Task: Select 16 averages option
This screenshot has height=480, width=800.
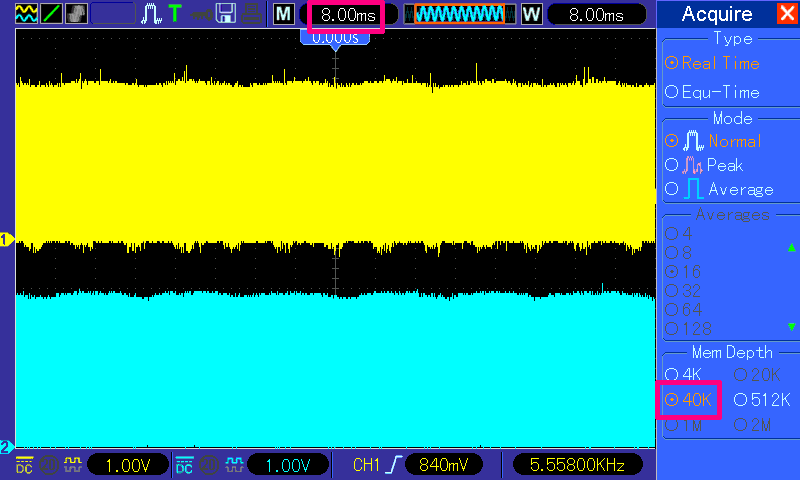Action: [683, 271]
